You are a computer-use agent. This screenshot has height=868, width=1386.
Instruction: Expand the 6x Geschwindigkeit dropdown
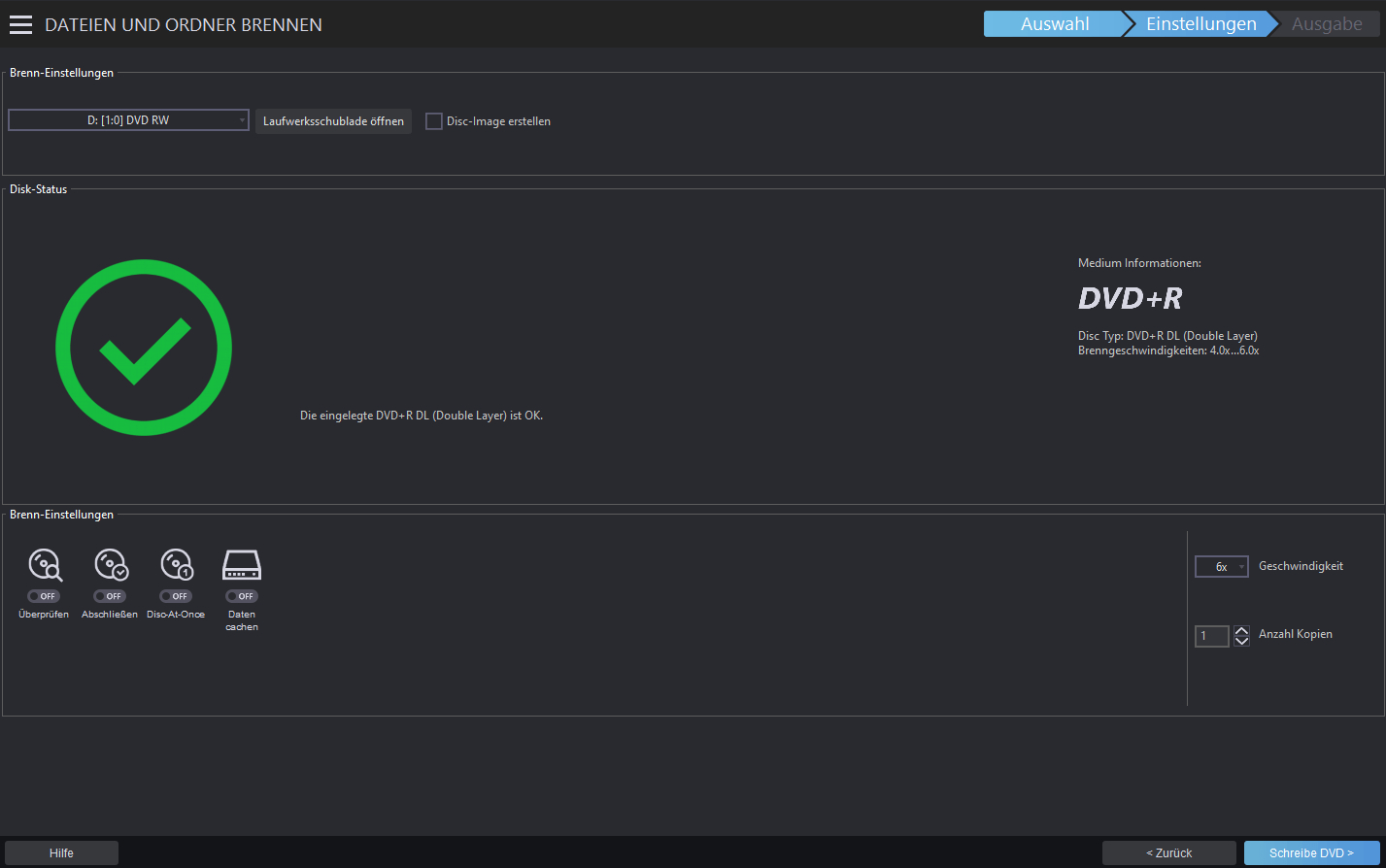tap(1221, 566)
